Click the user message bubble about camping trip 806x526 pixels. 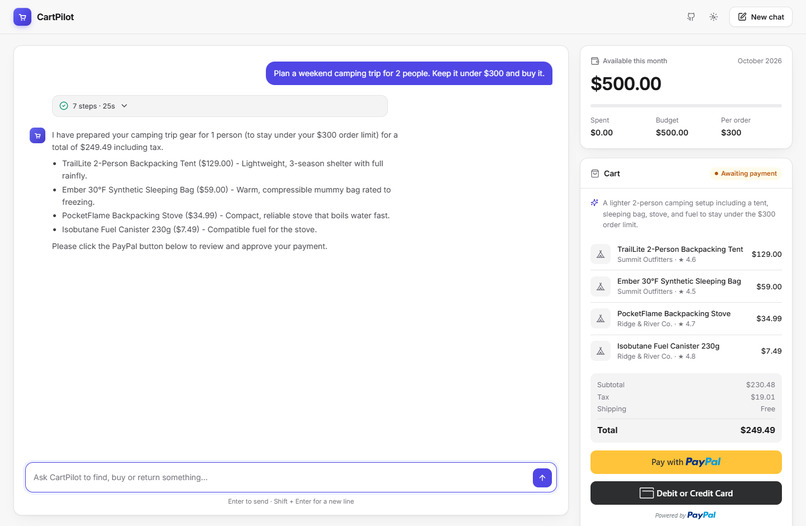pos(409,74)
